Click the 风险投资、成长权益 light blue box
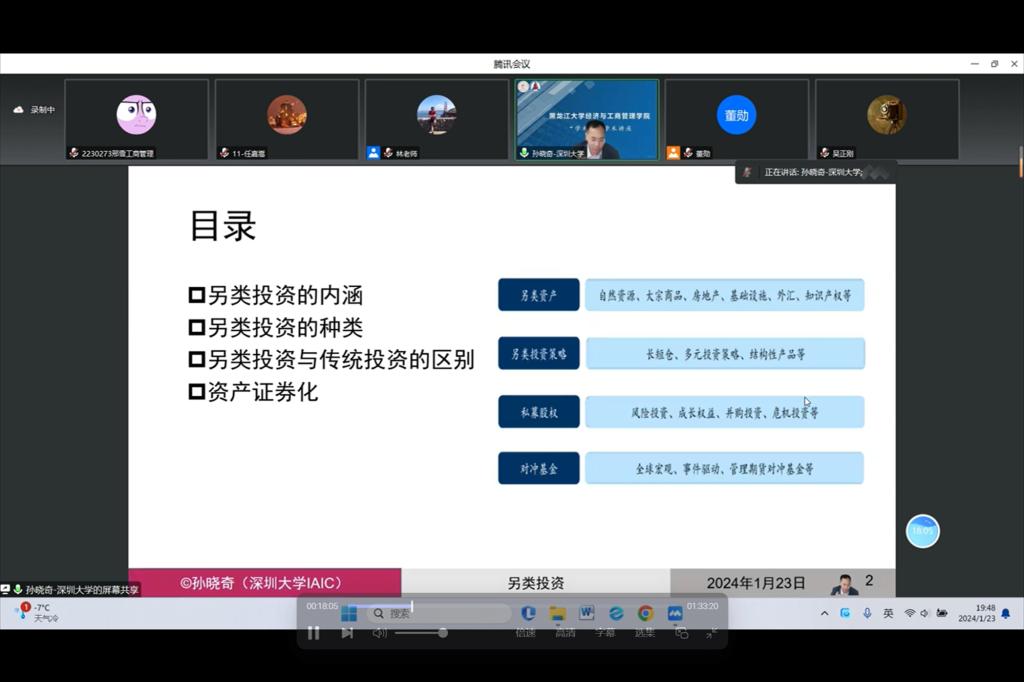The image size is (1024, 682). click(x=725, y=412)
